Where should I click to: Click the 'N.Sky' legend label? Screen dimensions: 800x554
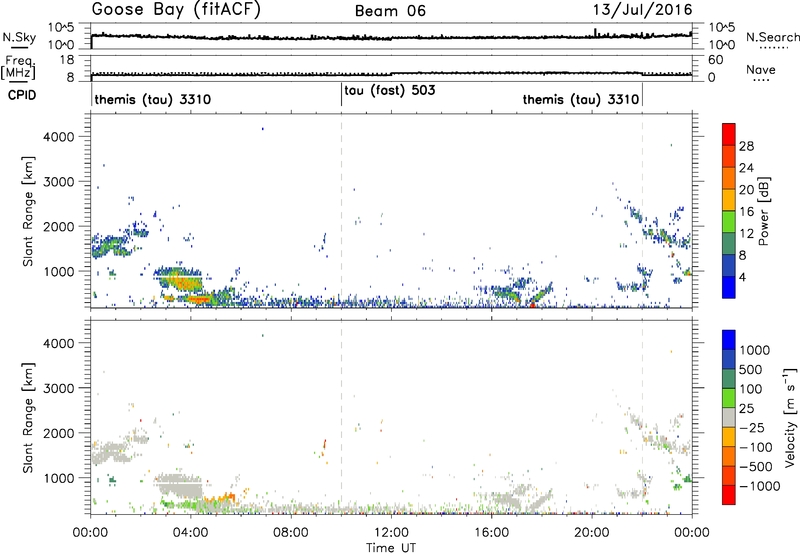pos(19,38)
